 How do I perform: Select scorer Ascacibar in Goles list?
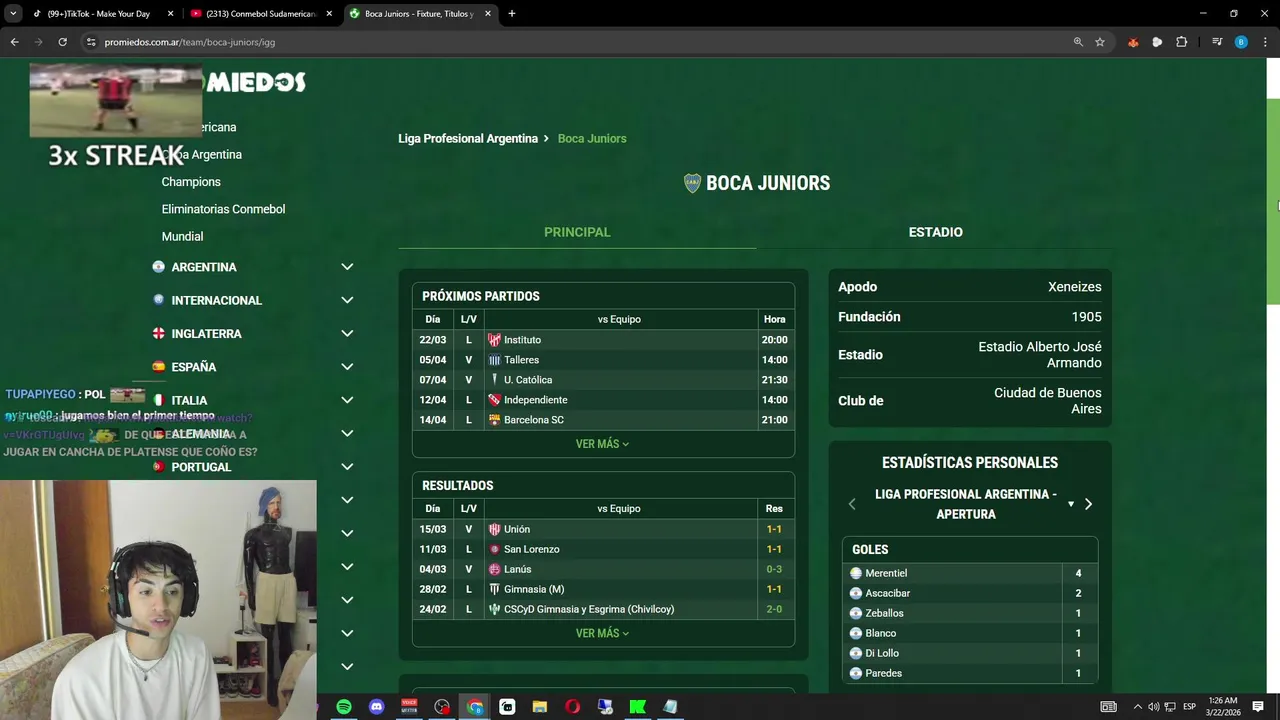coord(970,593)
